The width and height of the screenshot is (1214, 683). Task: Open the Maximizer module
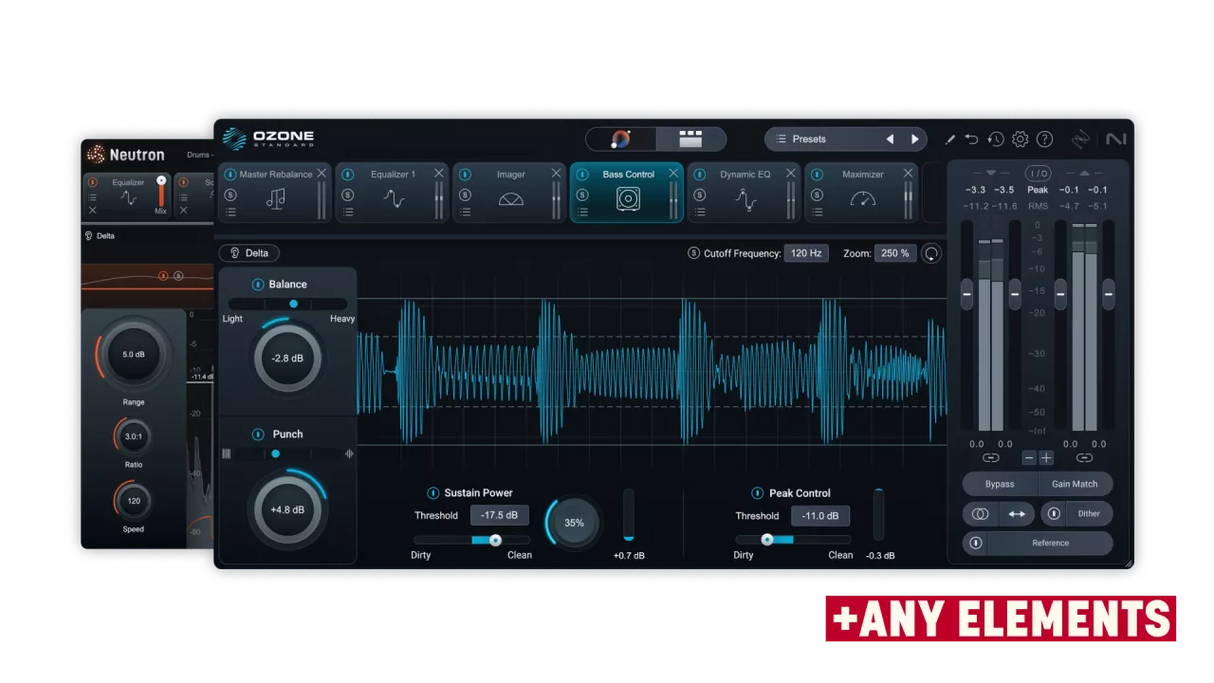[862, 196]
